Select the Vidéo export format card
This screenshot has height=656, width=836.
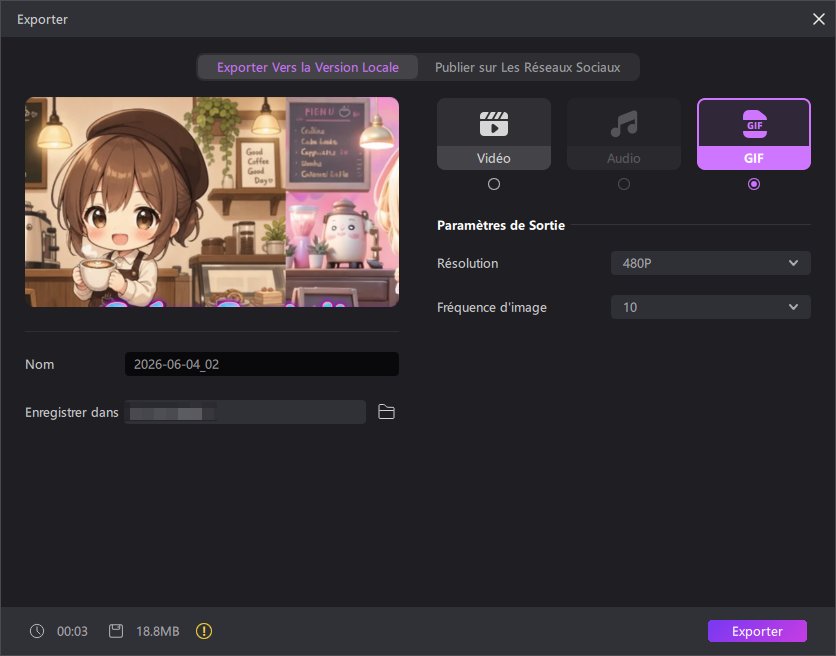(494, 134)
